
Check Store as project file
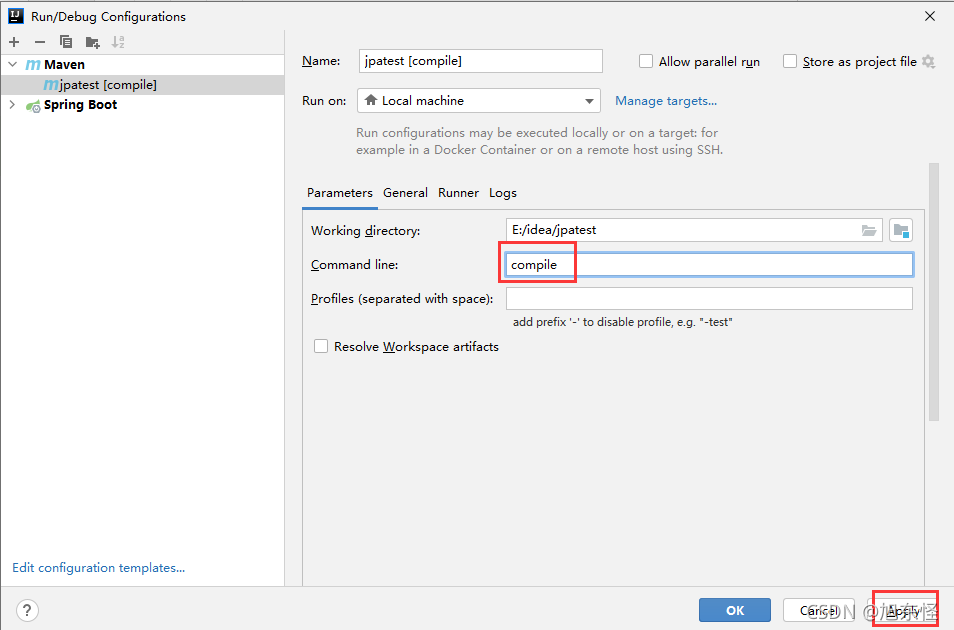790,61
